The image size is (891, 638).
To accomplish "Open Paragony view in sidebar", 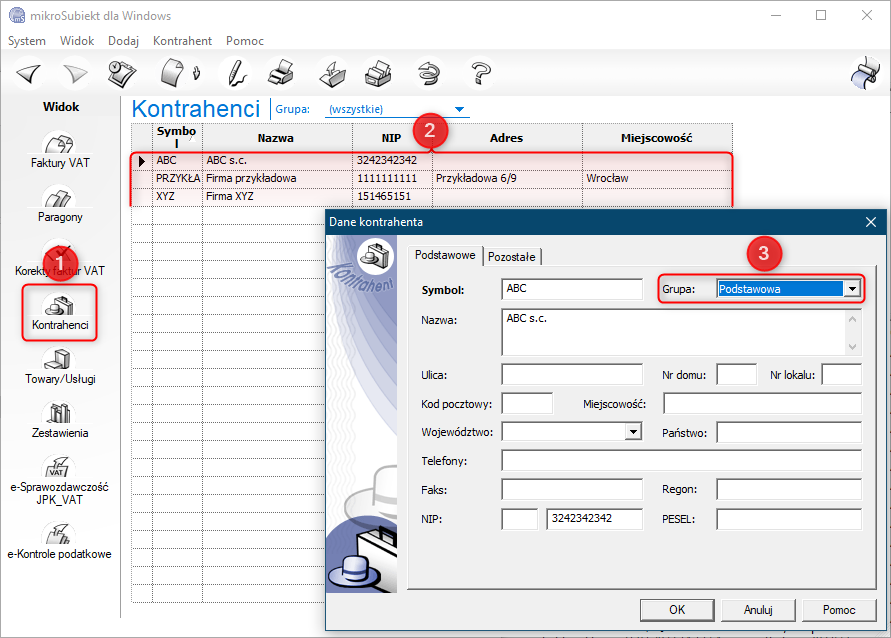I will tap(60, 204).
